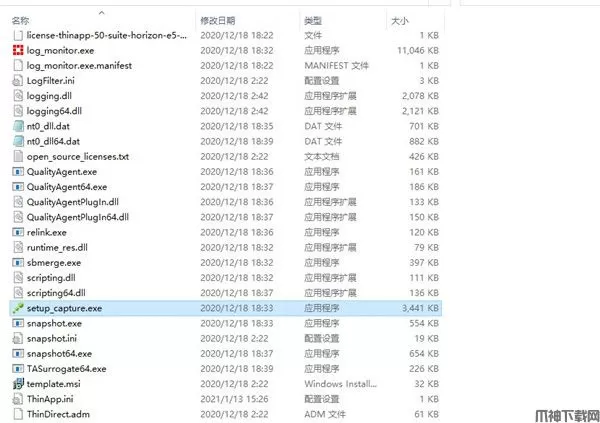
Task: Click the setup_capture.exe green icon
Action: pyautogui.click(x=18, y=308)
